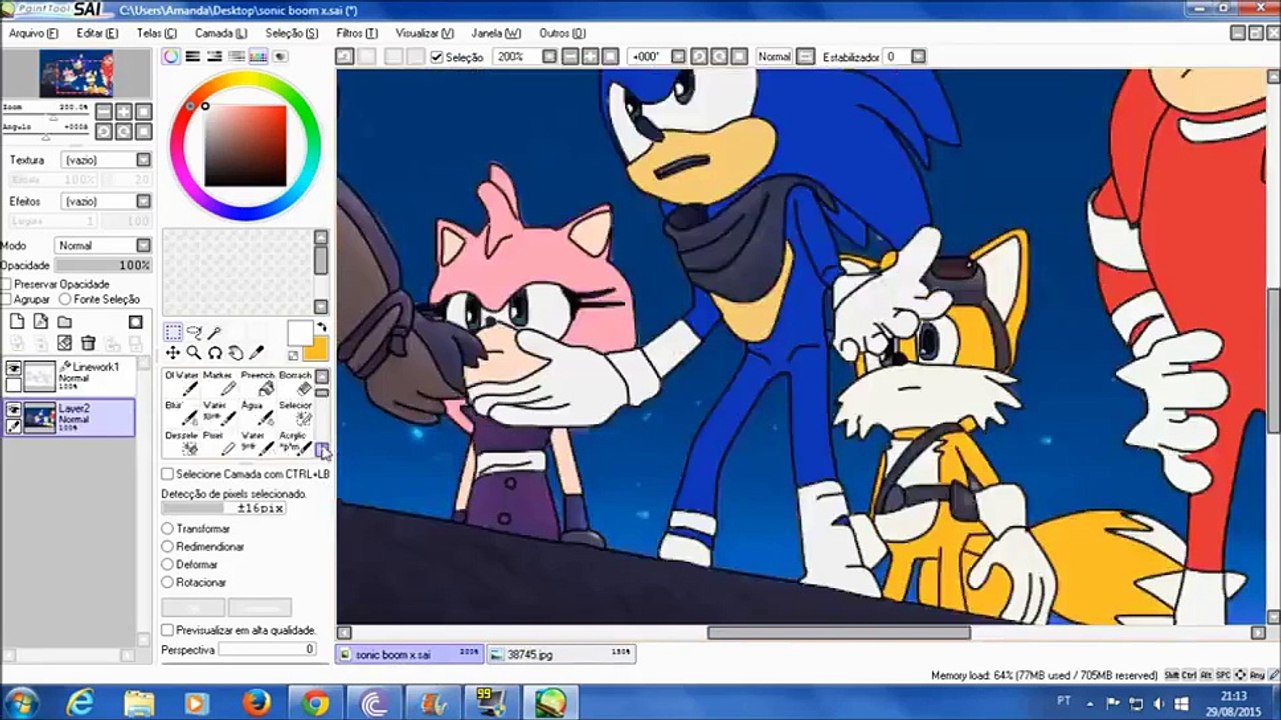Viewport: 1281px width, 720px height.
Task: Select the rectangular Selection tool
Action: 173,333
